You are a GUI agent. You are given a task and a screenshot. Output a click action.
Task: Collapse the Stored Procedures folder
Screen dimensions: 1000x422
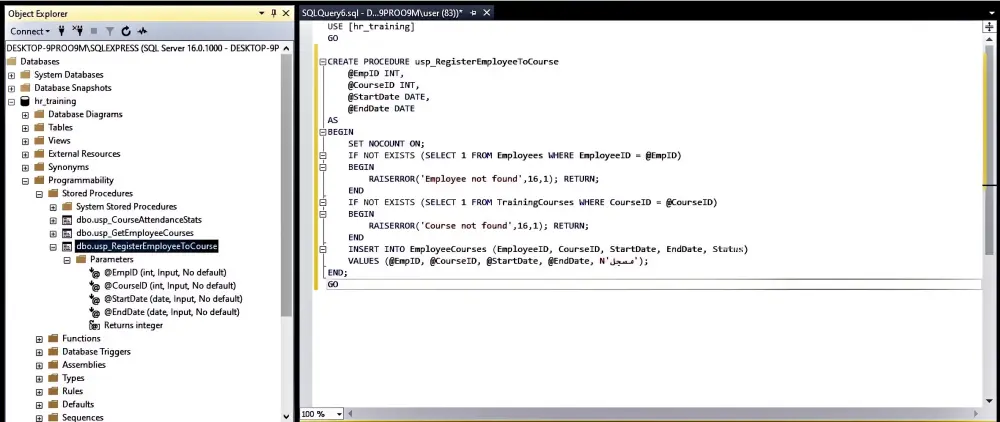point(40,194)
